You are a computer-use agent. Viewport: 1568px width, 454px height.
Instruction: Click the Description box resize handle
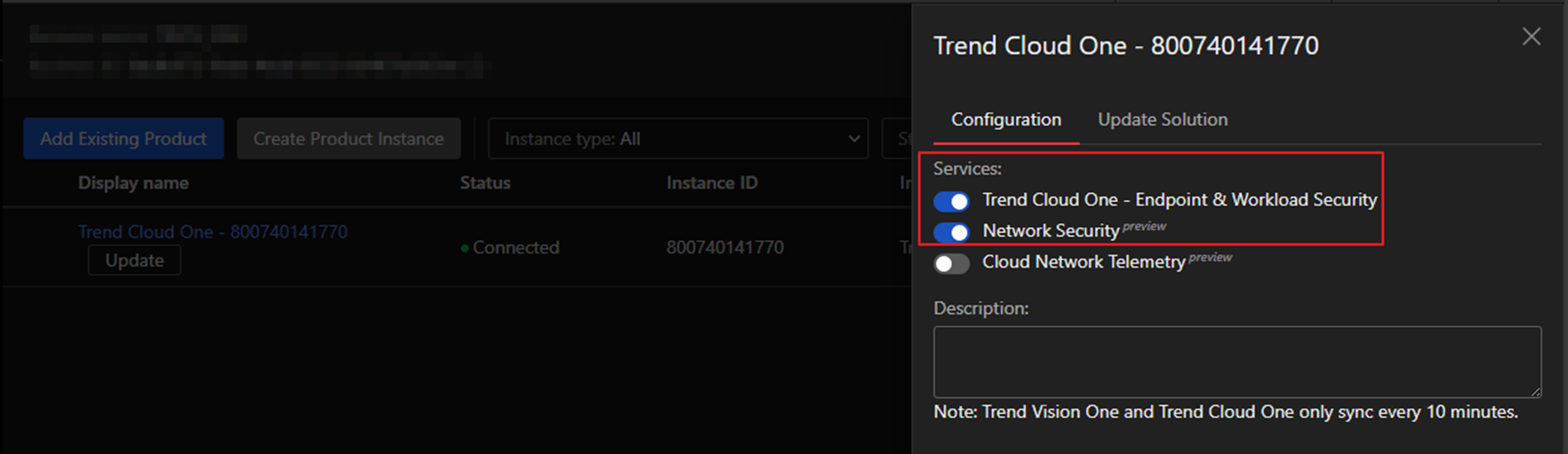coord(1535,391)
